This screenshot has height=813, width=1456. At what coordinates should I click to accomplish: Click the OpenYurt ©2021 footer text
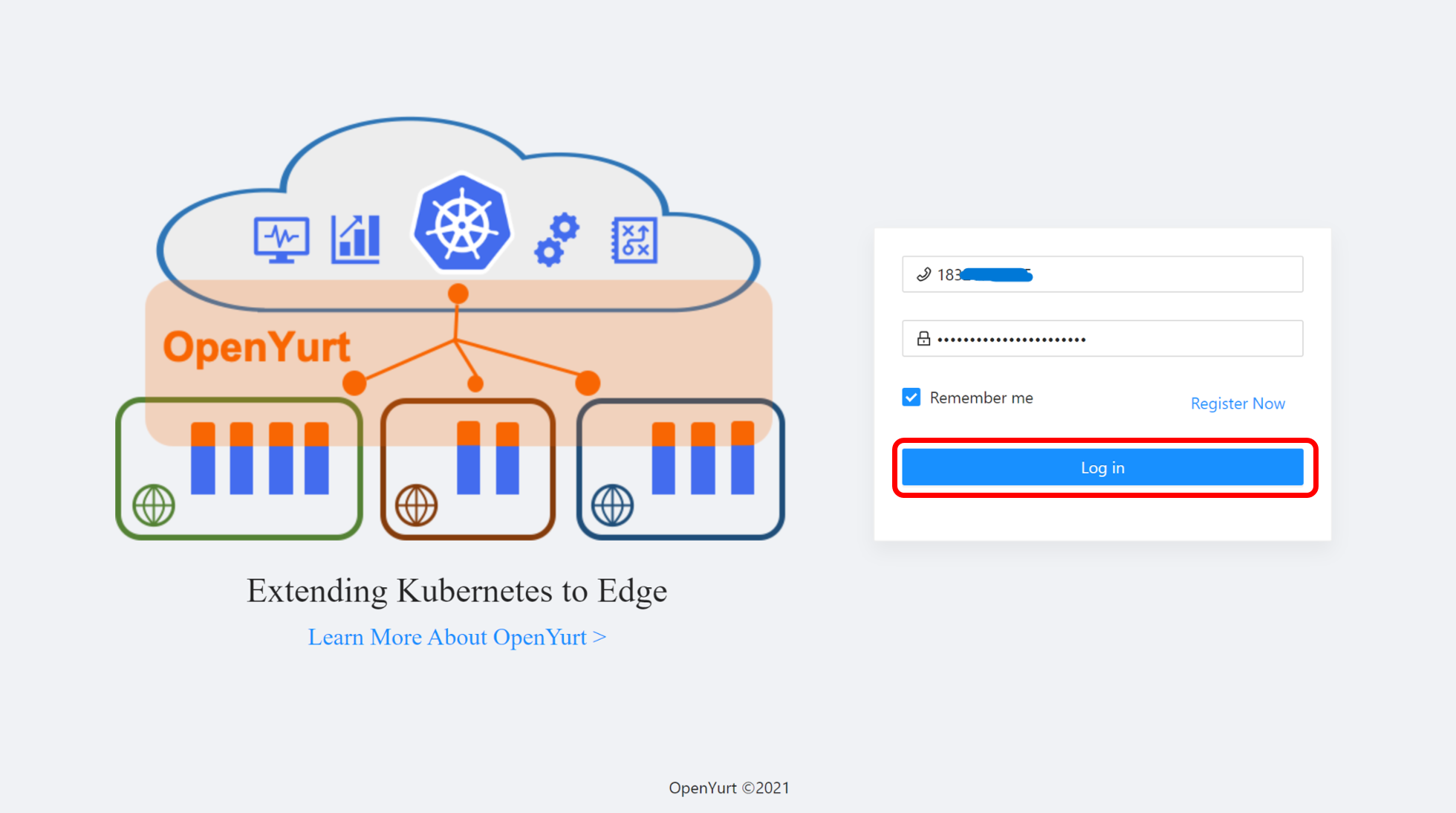point(729,788)
